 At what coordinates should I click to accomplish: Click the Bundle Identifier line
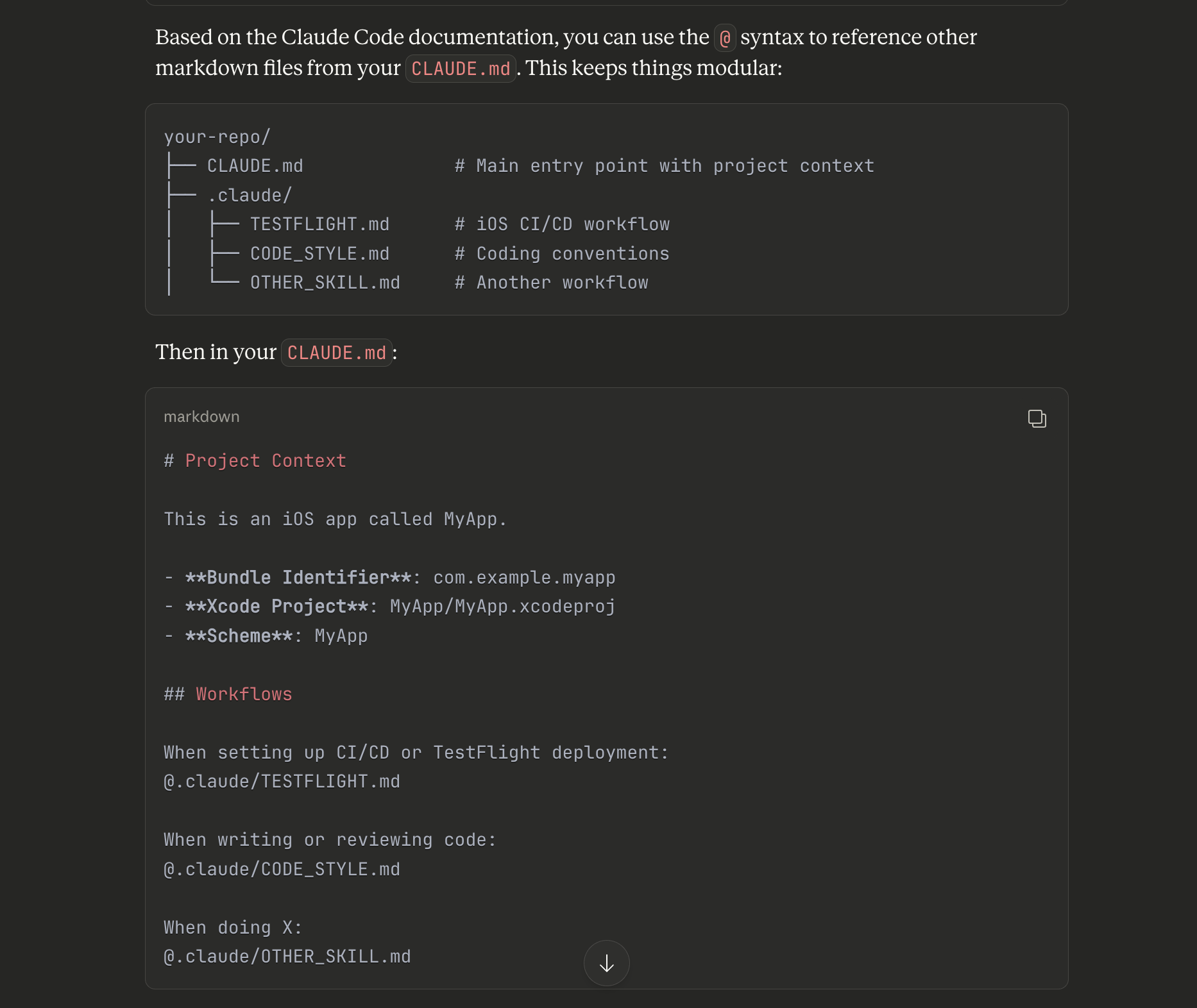pos(389,578)
